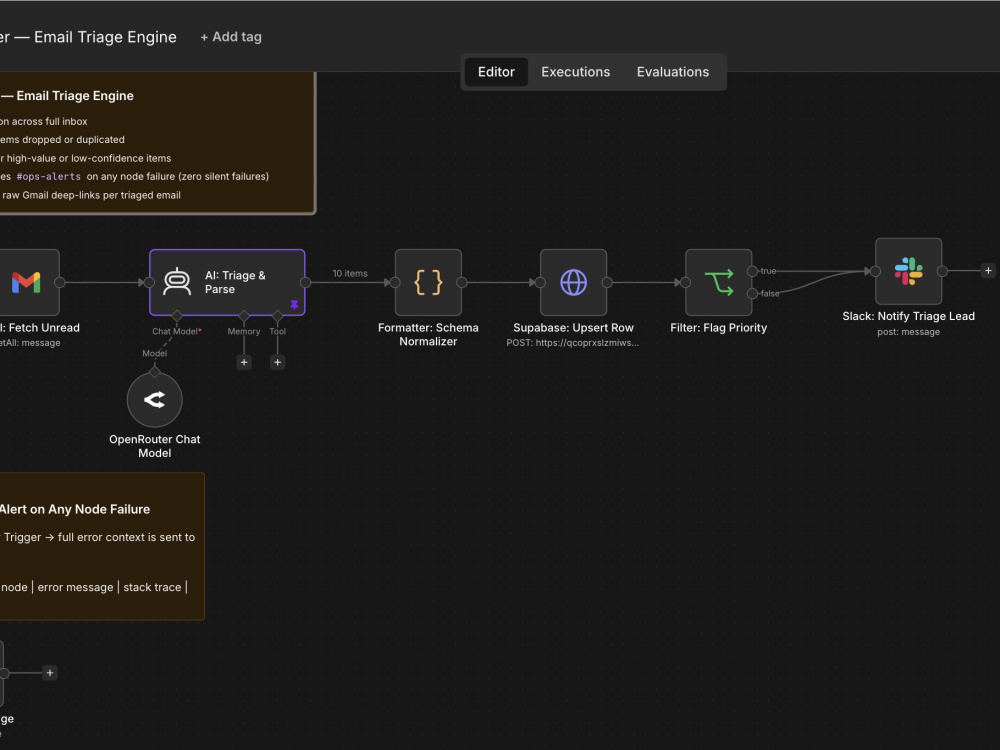Image resolution: width=1000 pixels, height=750 pixels.
Task: Add a node after the bottom-left node
Action: pos(50,673)
